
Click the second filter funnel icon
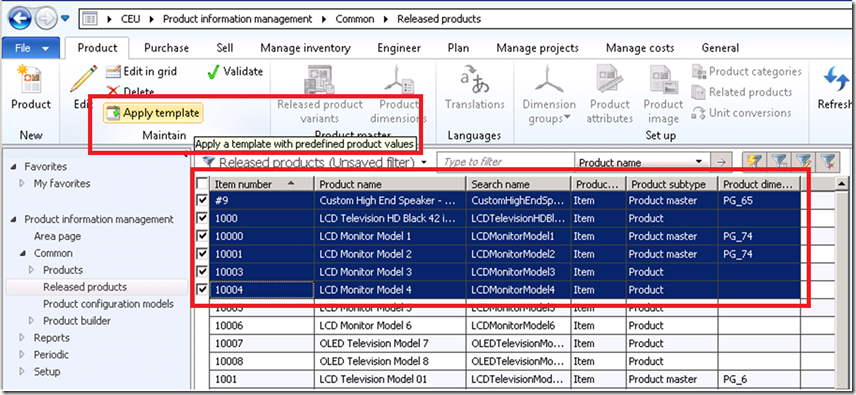click(779, 161)
